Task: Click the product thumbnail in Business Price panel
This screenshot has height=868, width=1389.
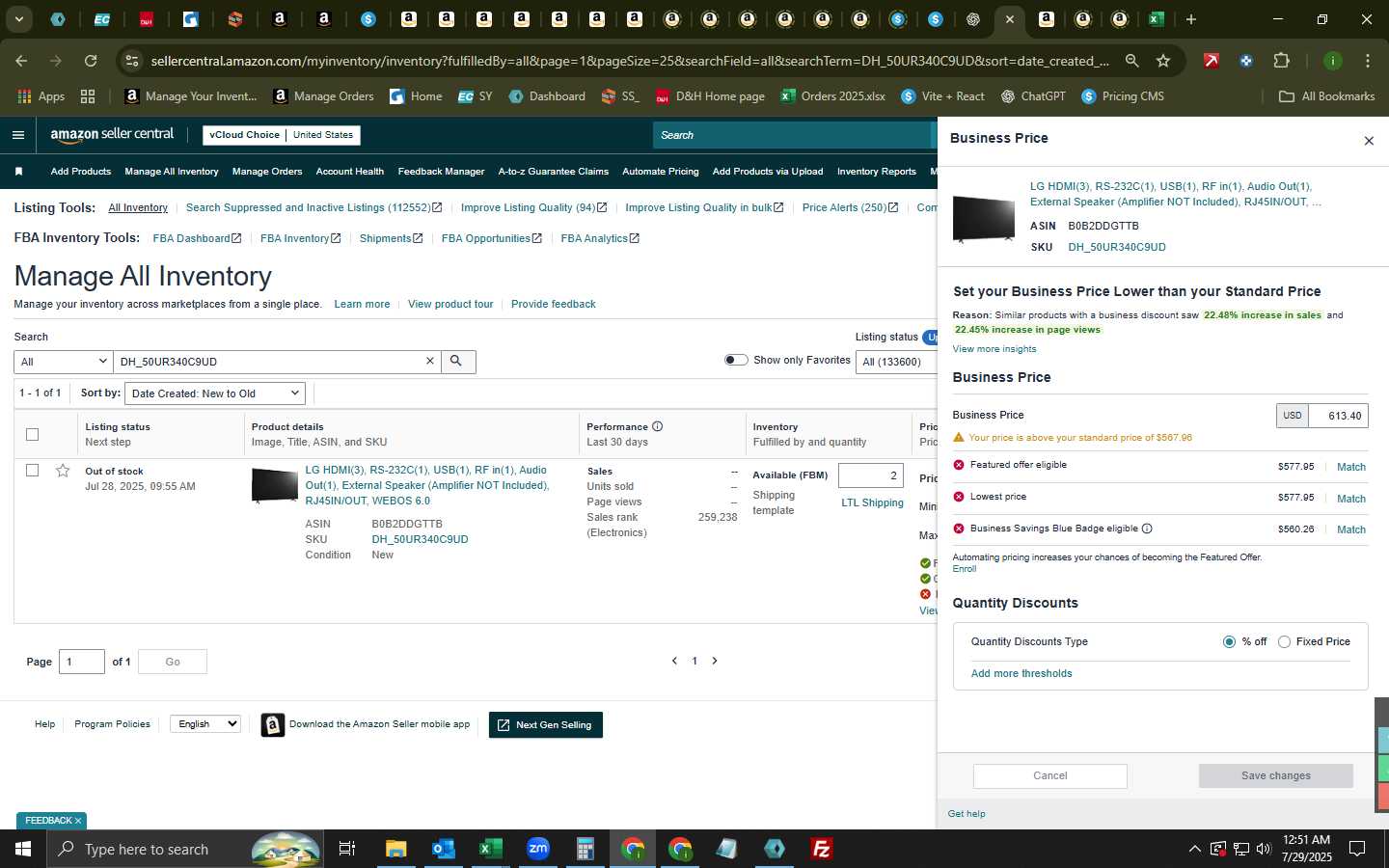Action: tap(983, 218)
